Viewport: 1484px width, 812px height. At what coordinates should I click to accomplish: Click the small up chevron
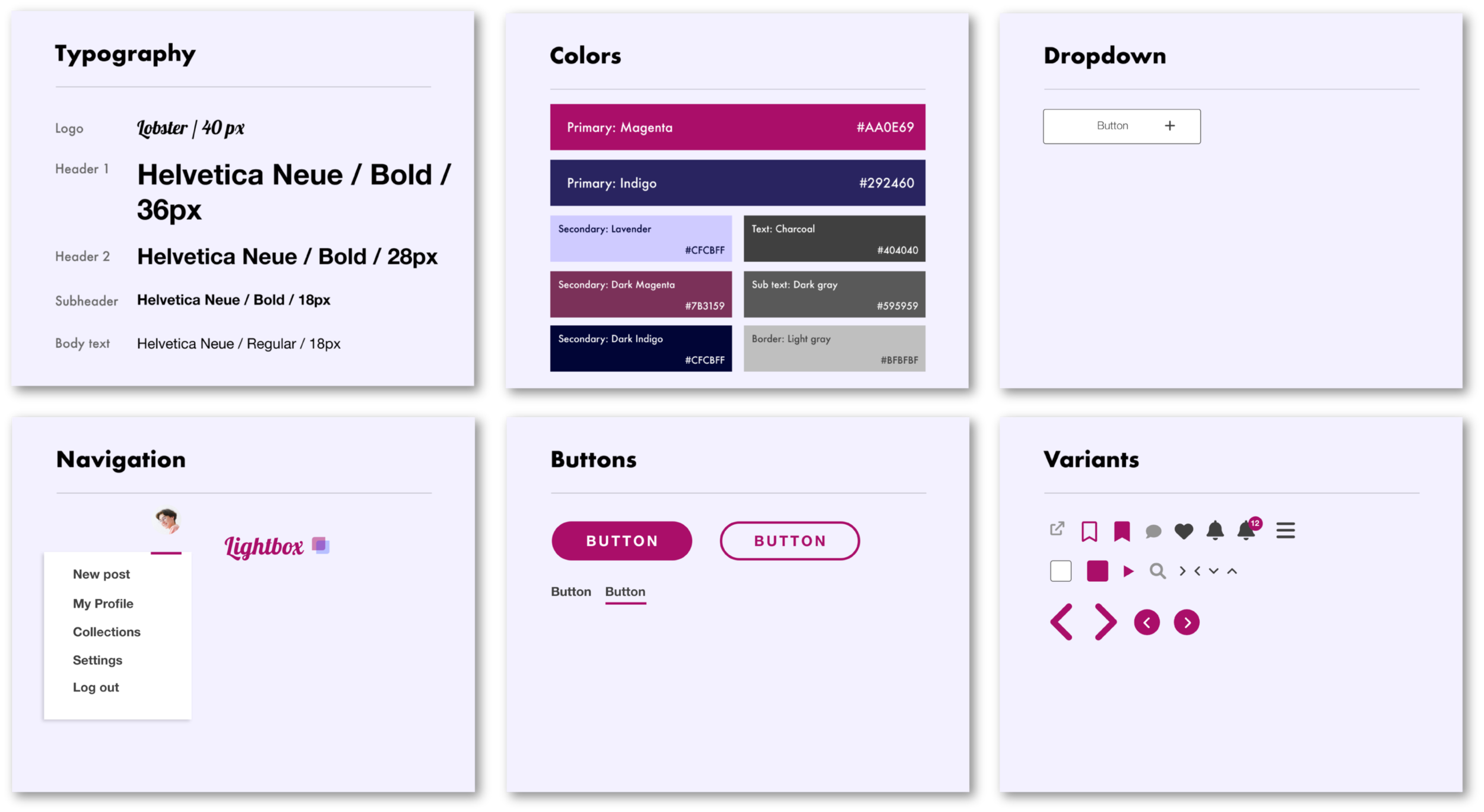pos(1232,571)
